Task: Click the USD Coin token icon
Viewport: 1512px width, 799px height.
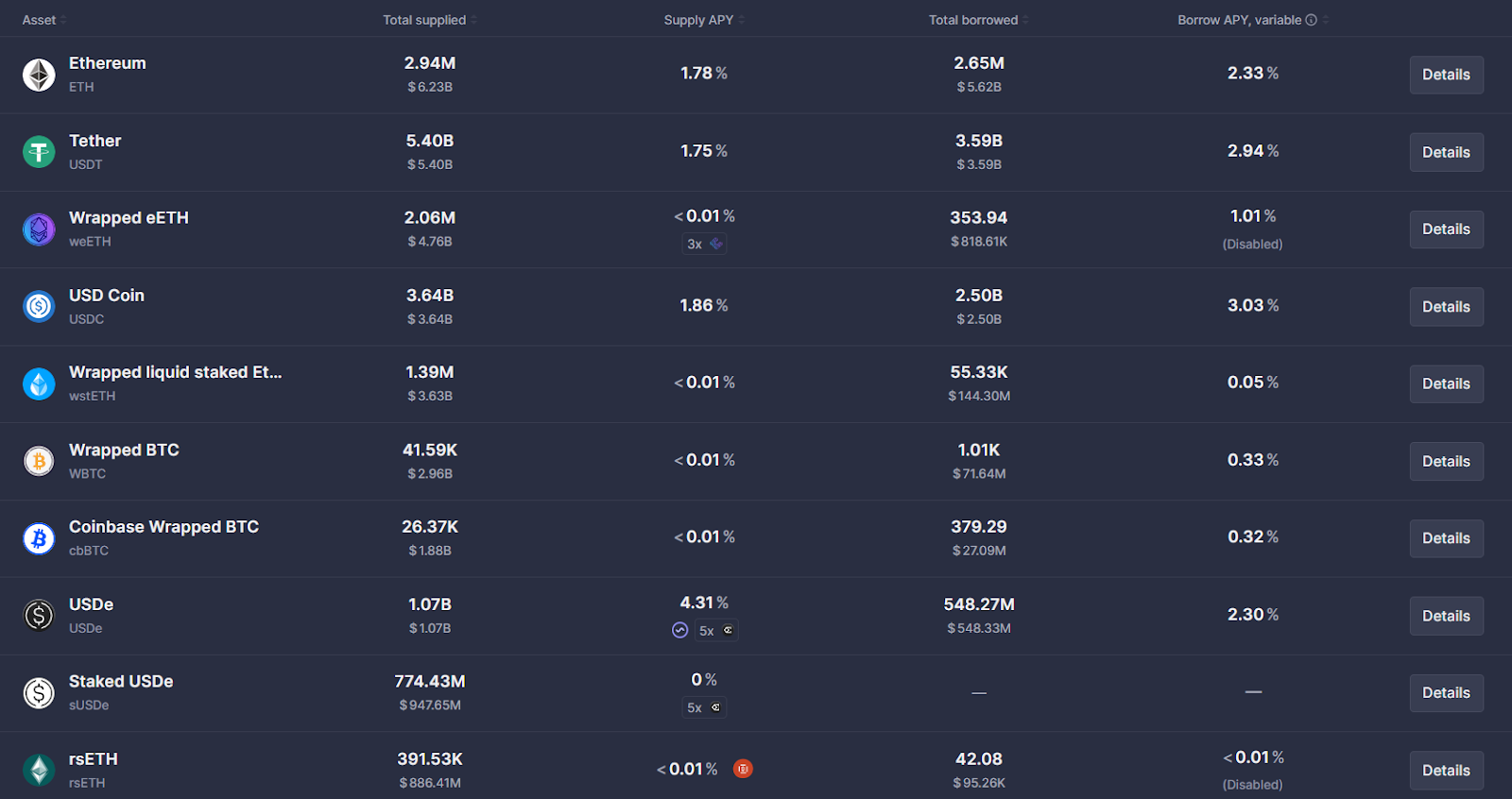Action: (x=39, y=306)
